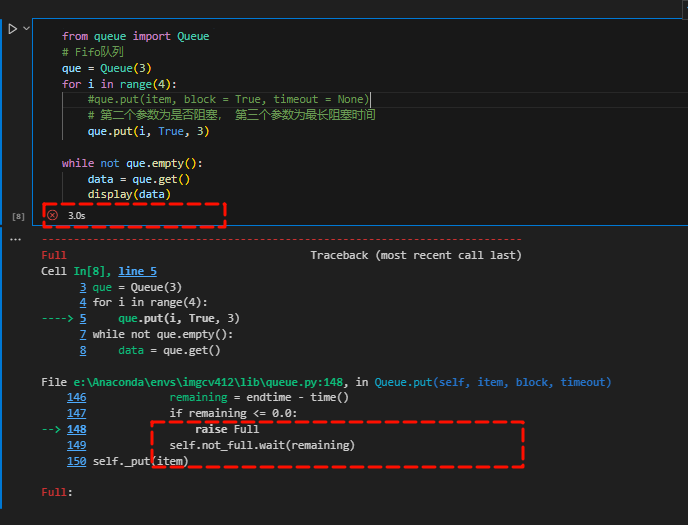Click the red error status icon
The width and height of the screenshot is (688, 525).
click(x=53, y=215)
